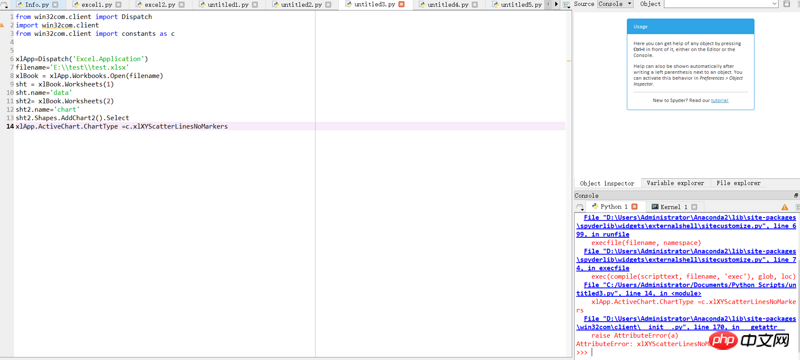Click the console tabs browse icon
The width and height of the screenshot is (800, 360).
[580, 207]
